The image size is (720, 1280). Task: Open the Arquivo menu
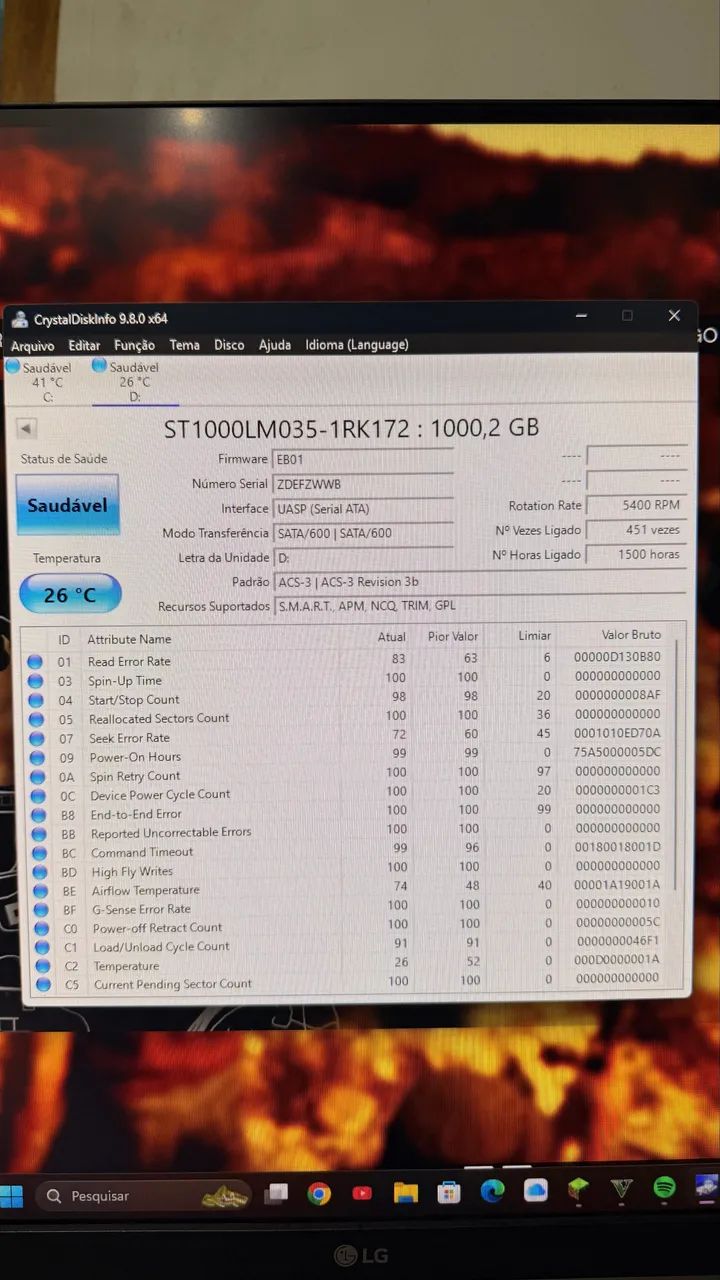click(33, 346)
